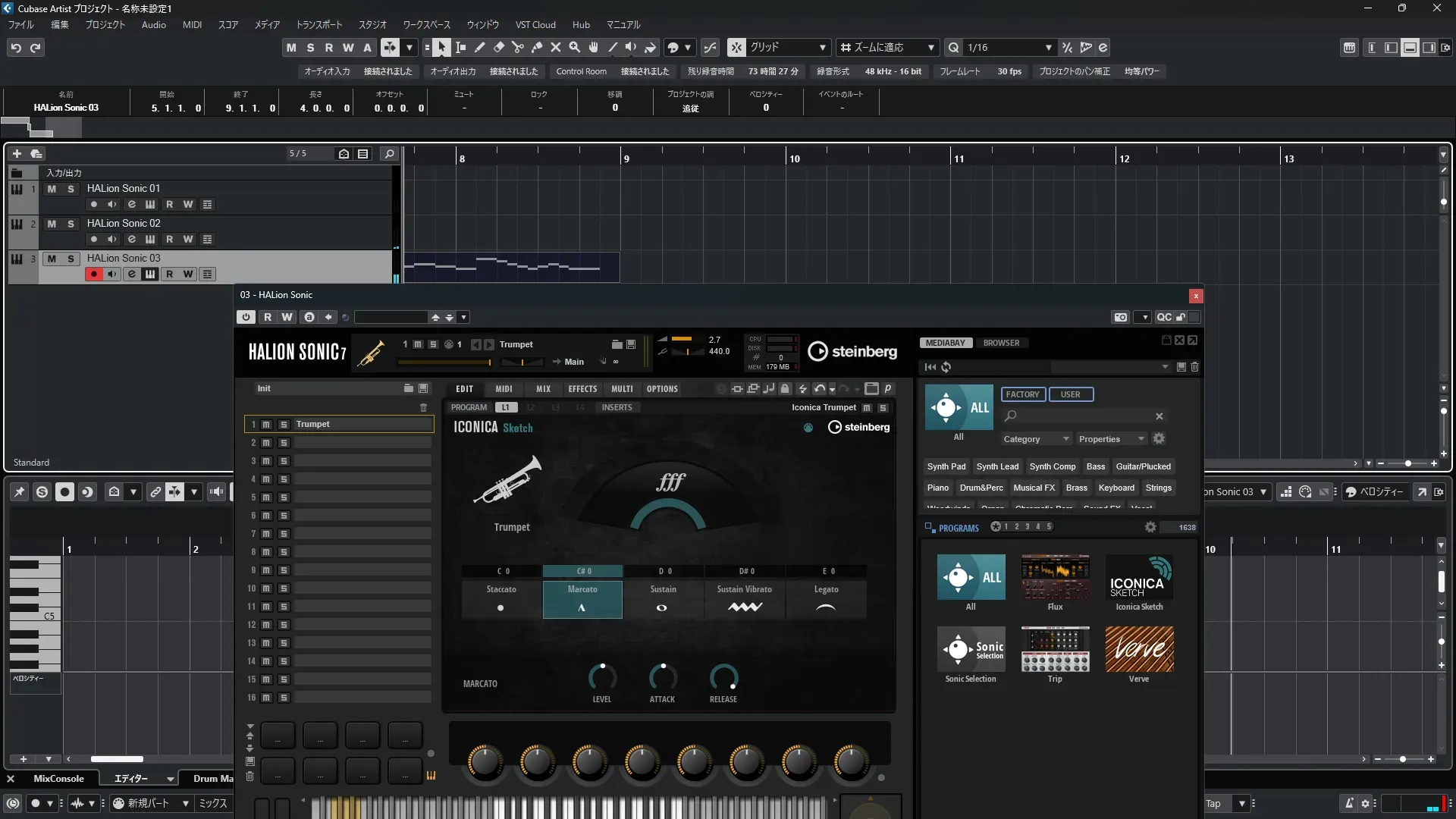Select the Eraser tool in toolbar
1456x819 pixels.
coord(498,48)
